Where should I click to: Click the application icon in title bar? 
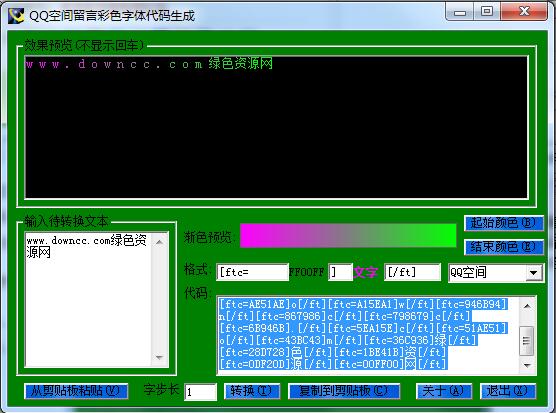(16, 16)
